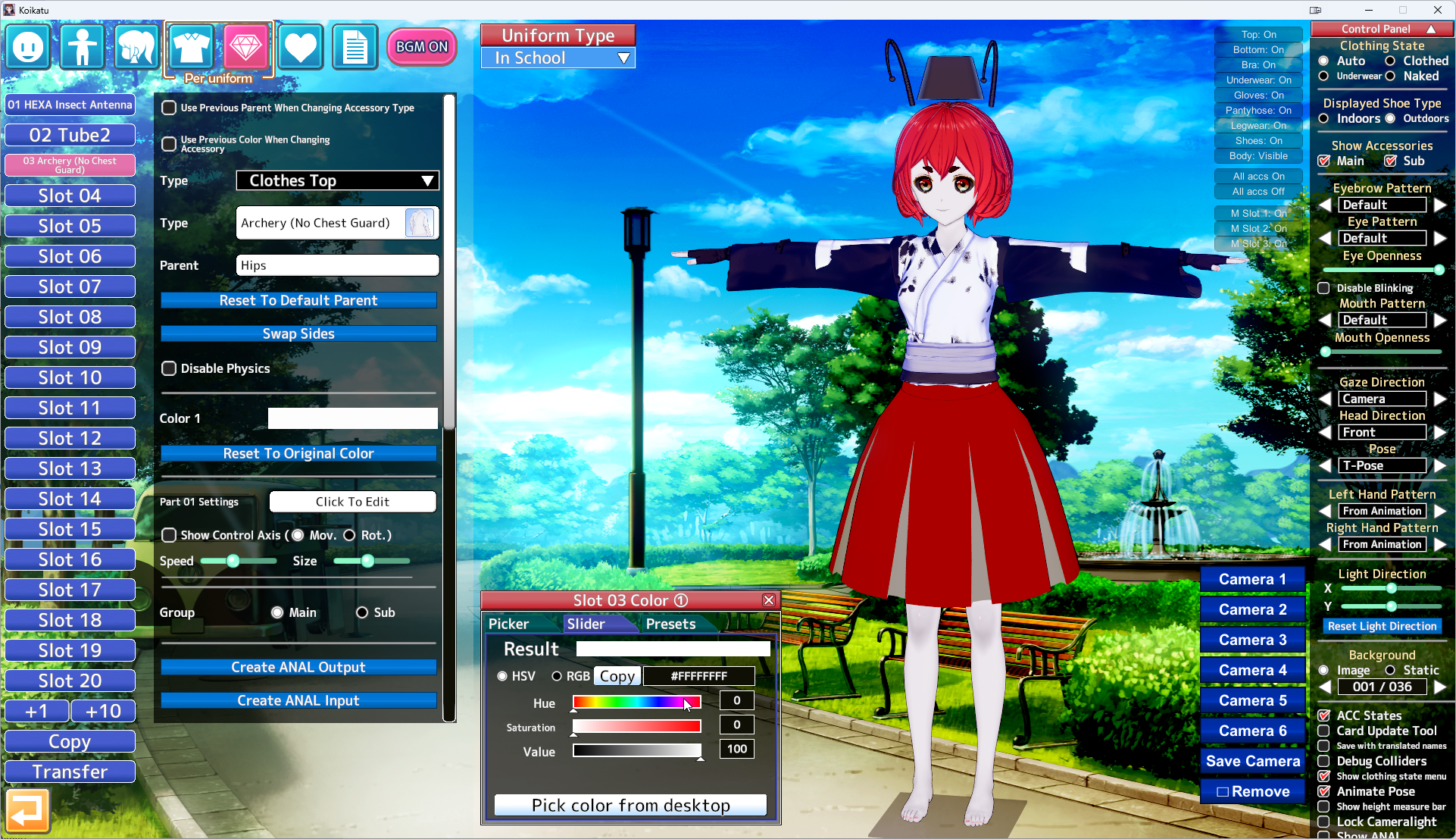Click the Saturation slider
Screen dimensions: 1456x839
pyautogui.click(x=636, y=726)
